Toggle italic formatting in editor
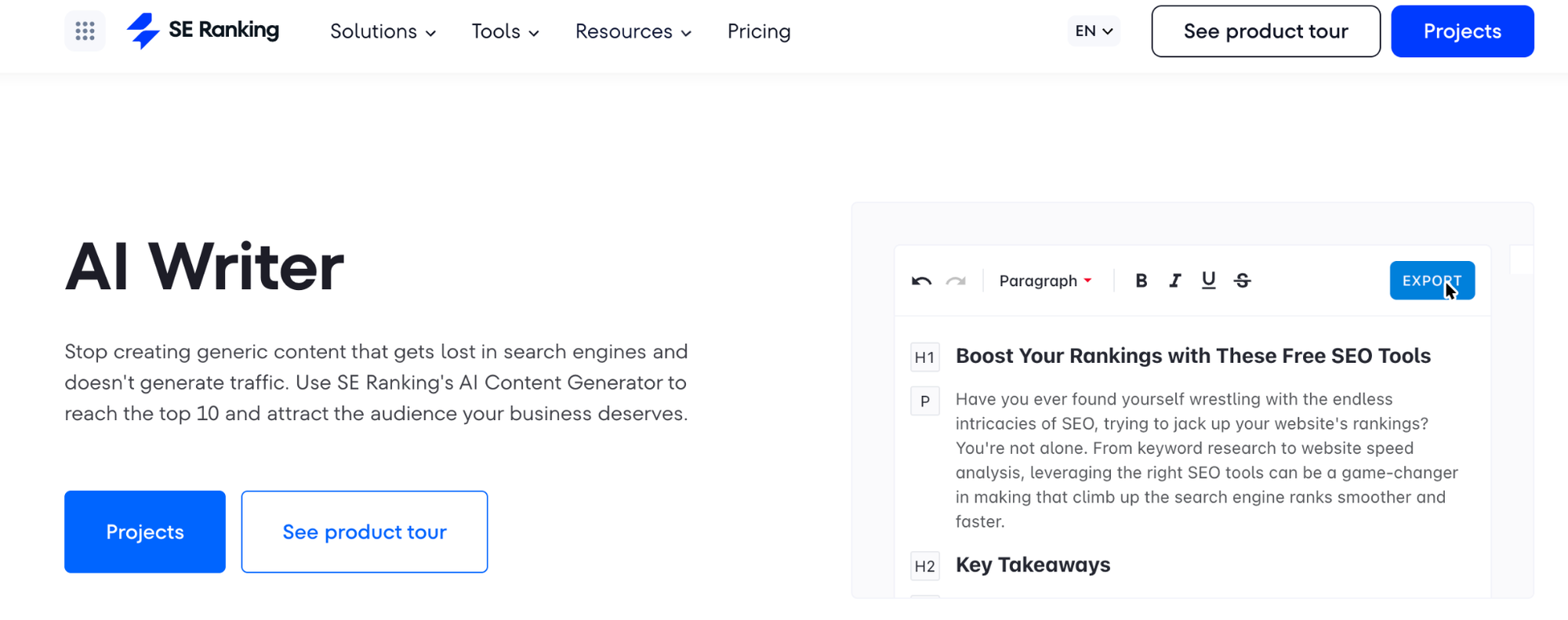Image resolution: width=1568 pixels, height=620 pixels. pyautogui.click(x=1174, y=281)
